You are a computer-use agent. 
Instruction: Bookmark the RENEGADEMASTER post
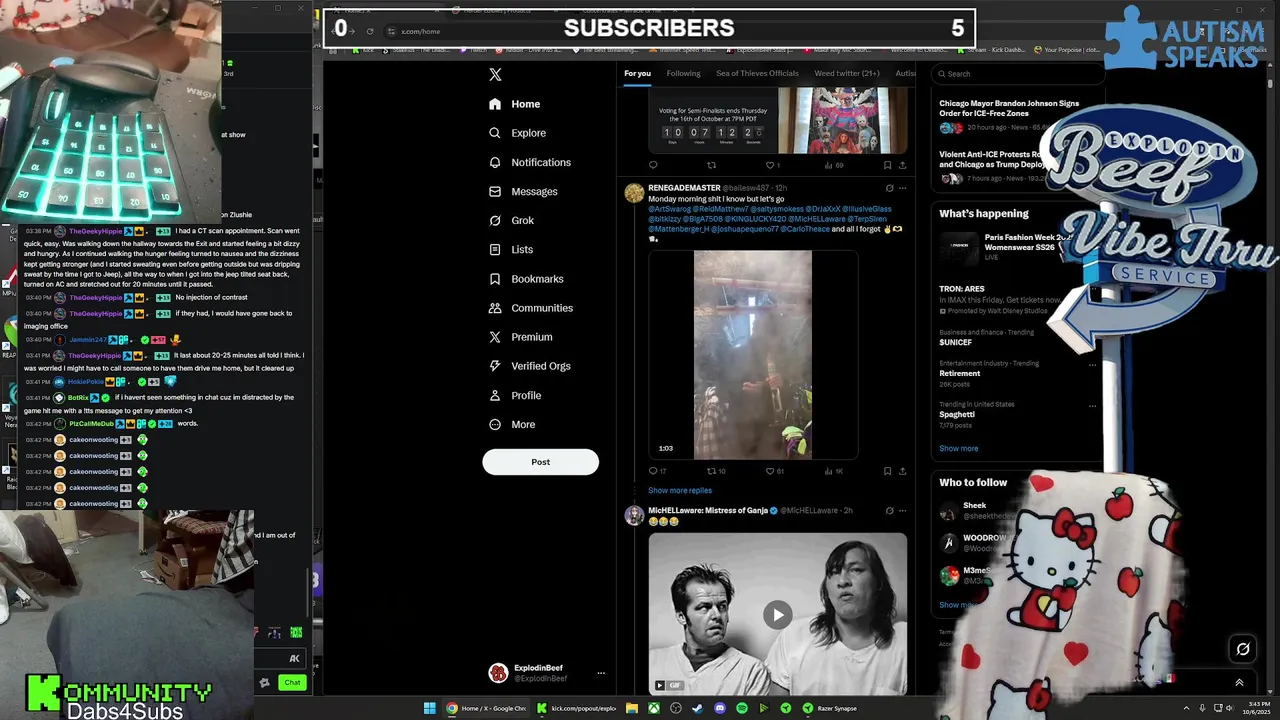tap(887, 471)
